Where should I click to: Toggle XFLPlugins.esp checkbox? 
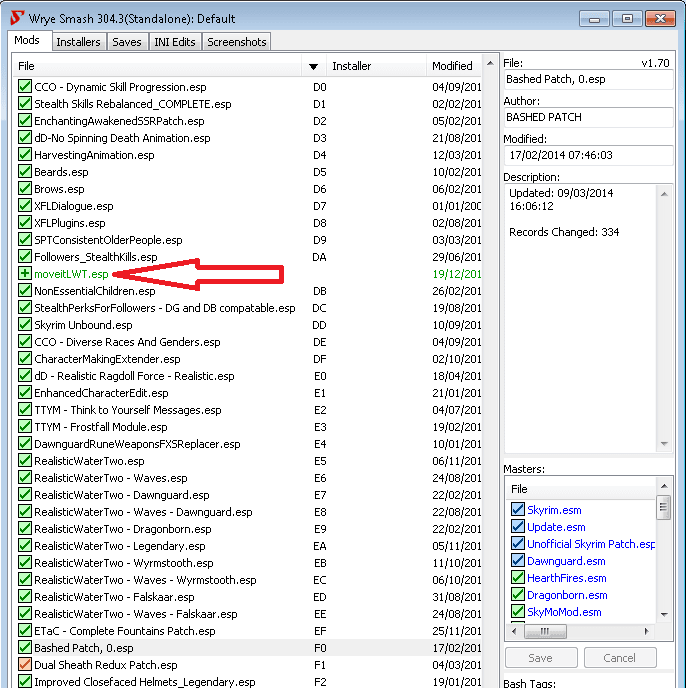[25, 222]
